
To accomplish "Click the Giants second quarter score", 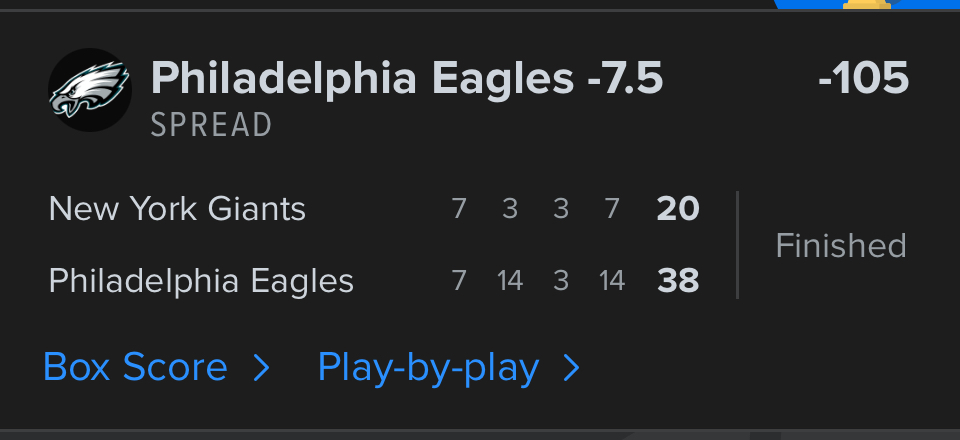I will pyautogui.click(x=510, y=209).
